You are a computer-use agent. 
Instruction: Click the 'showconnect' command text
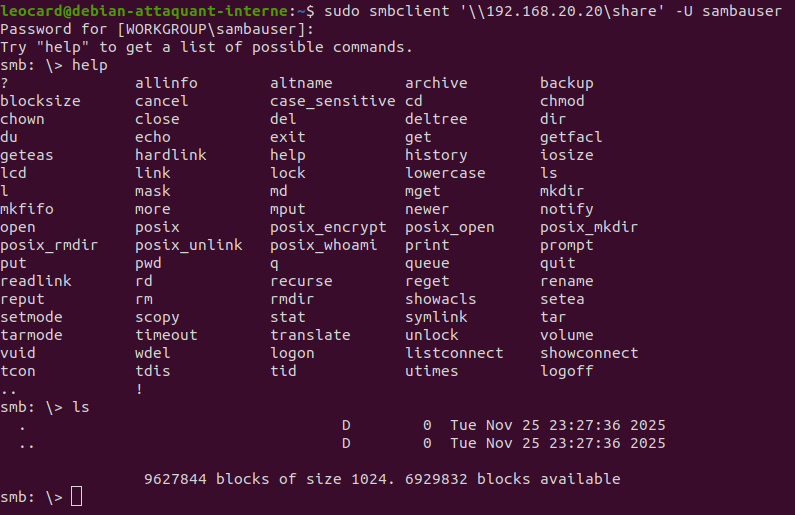pyautogui.click(x=589, y=353)
